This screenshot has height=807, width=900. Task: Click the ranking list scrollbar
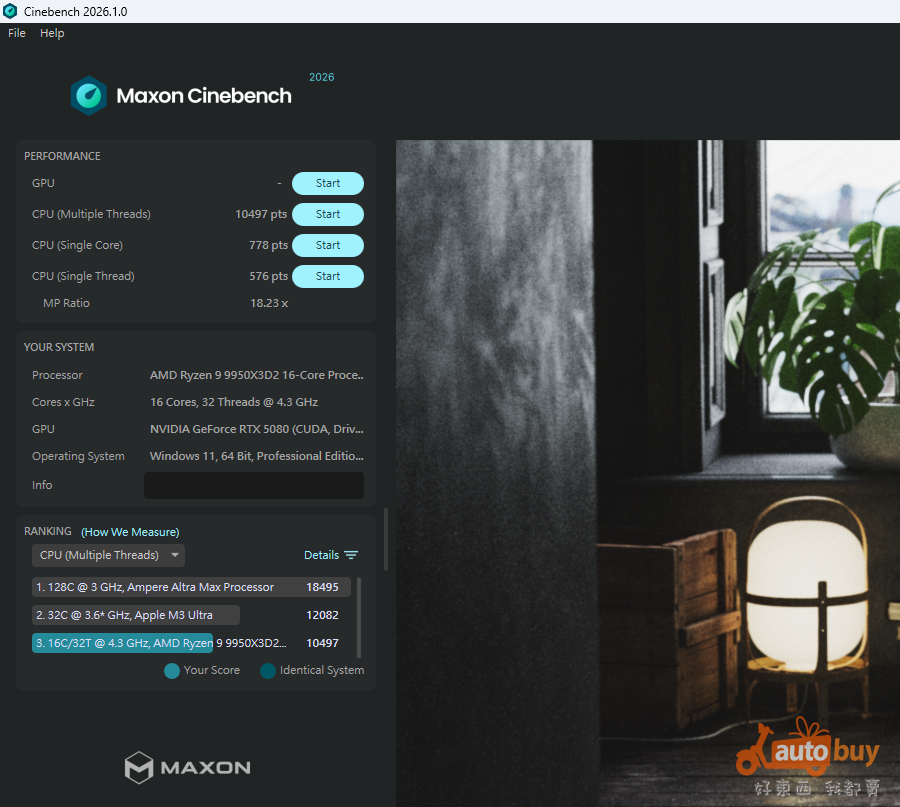[x=359, y=615]
